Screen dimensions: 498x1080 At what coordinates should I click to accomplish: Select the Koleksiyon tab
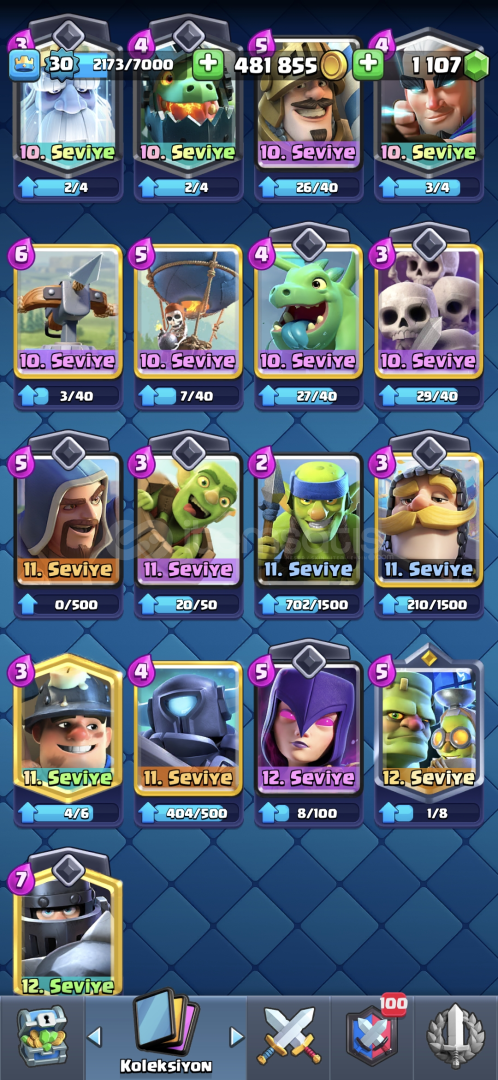coord(165,1032)
